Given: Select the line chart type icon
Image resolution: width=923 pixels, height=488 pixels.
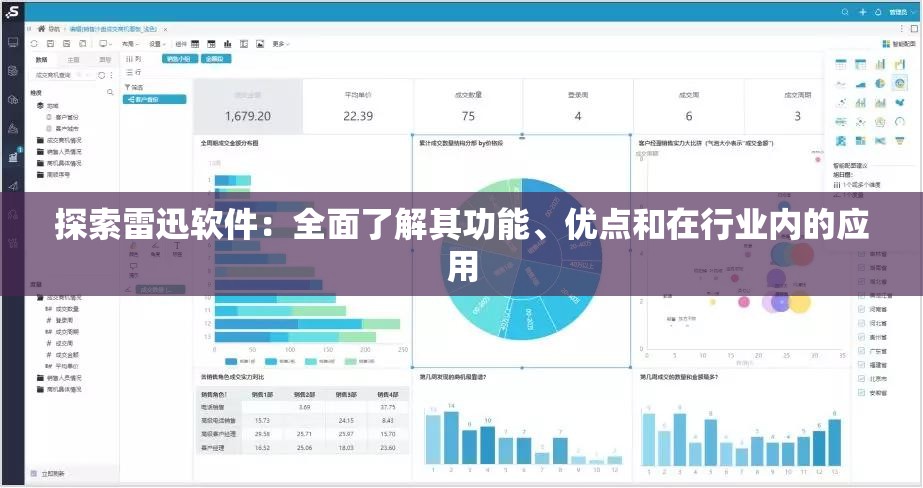Looking at the screenshot, I should (841, 84).
